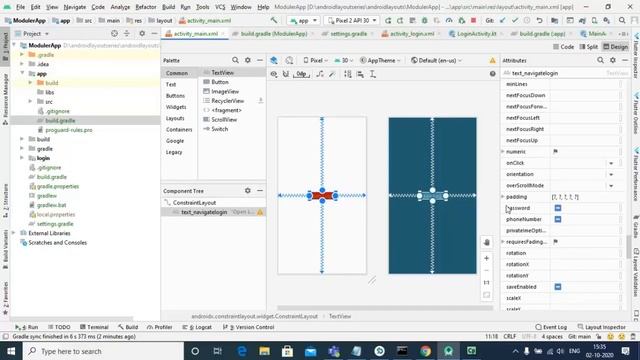This screenshot has height=360, width=640.
Task: Toggle the password attribute checkbox
Action: click(x=558, y=208)
